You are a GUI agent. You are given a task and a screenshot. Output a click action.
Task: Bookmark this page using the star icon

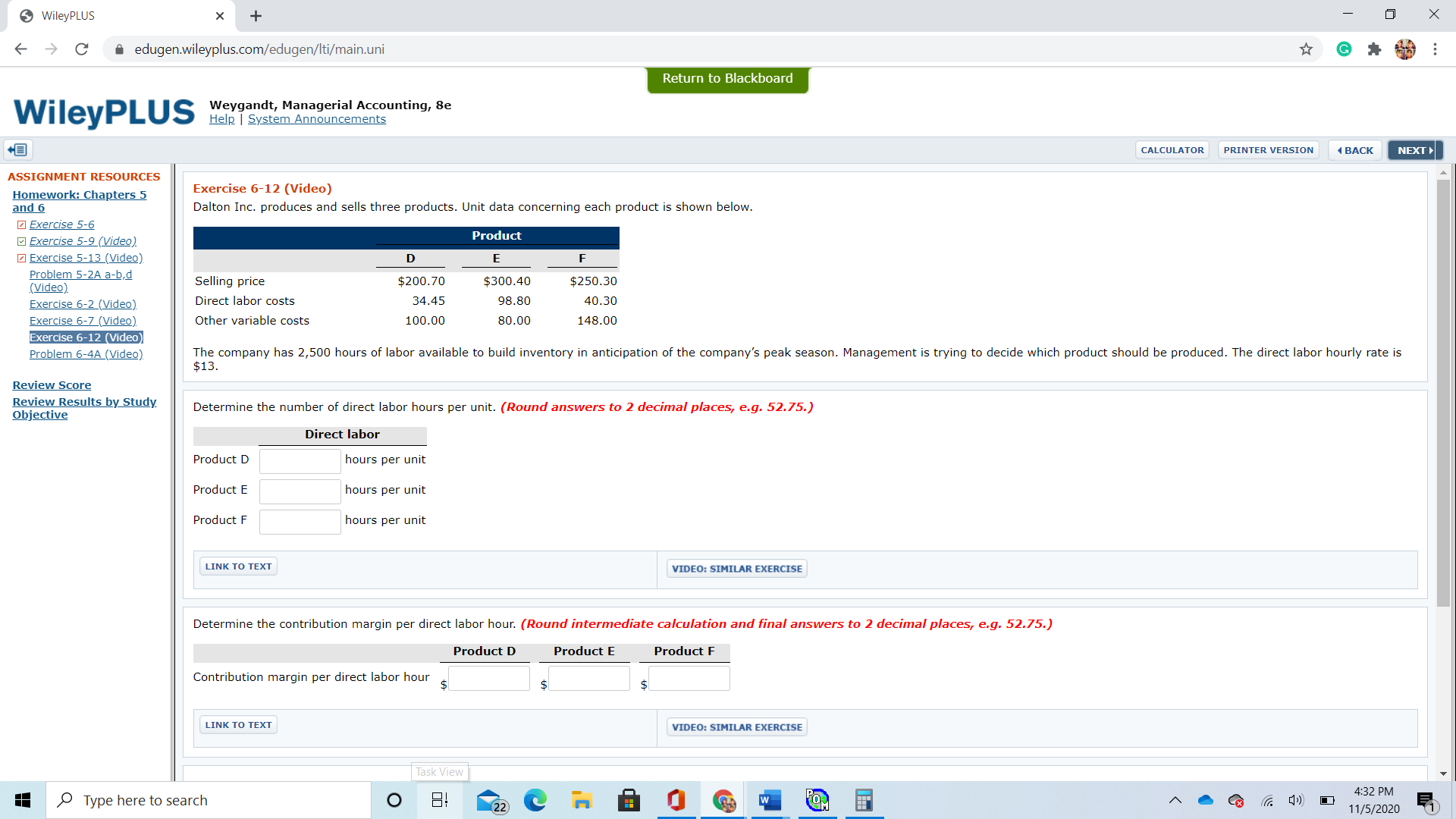point(1306,49)
